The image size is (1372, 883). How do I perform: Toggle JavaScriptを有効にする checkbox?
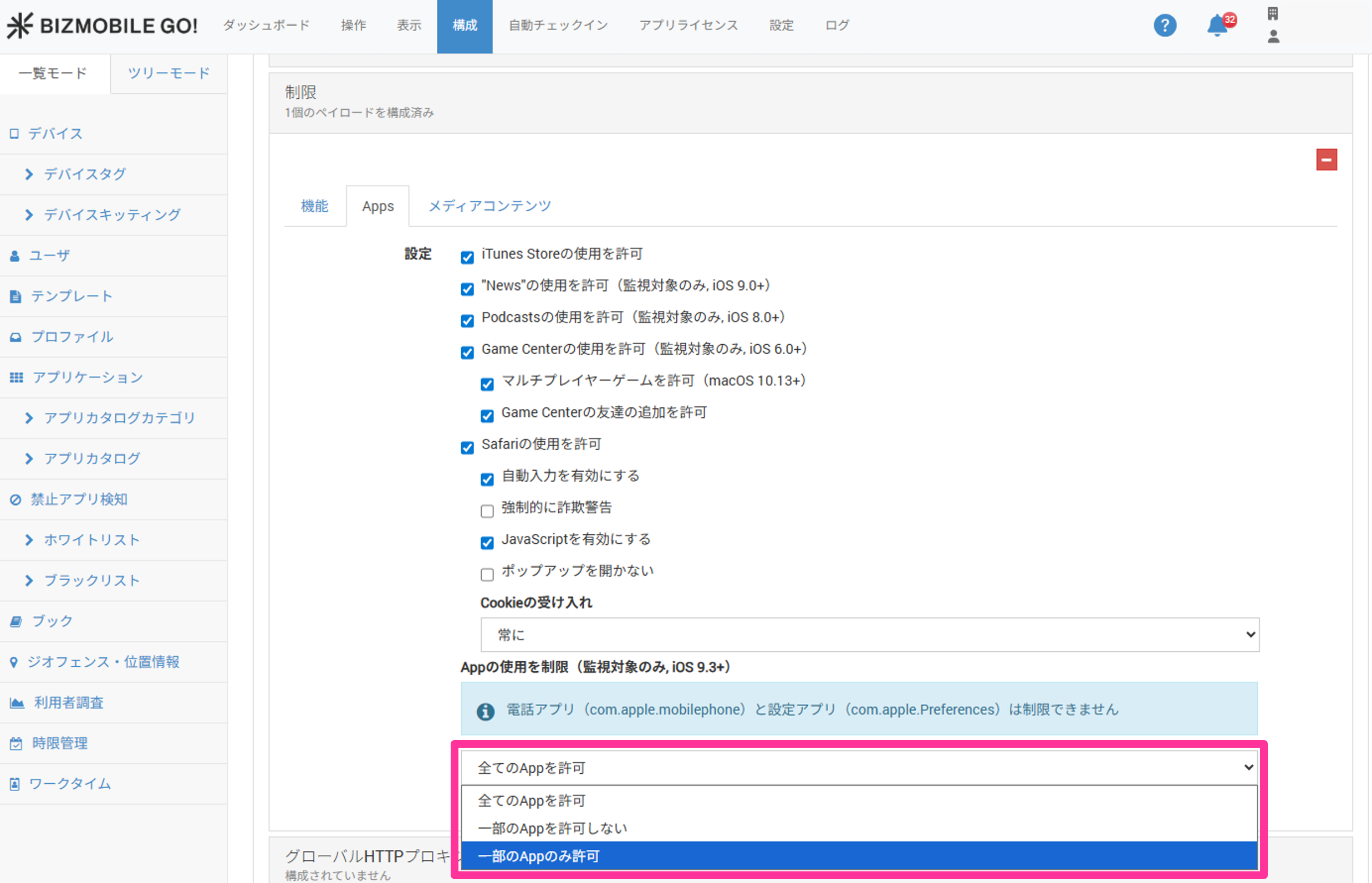coord(487,543)
